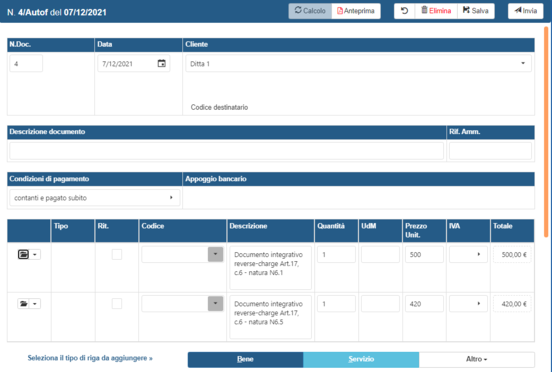Open the Altro row type menu
Image resolution: width=552 pixels, height=372 pixels.
(477, 359)
